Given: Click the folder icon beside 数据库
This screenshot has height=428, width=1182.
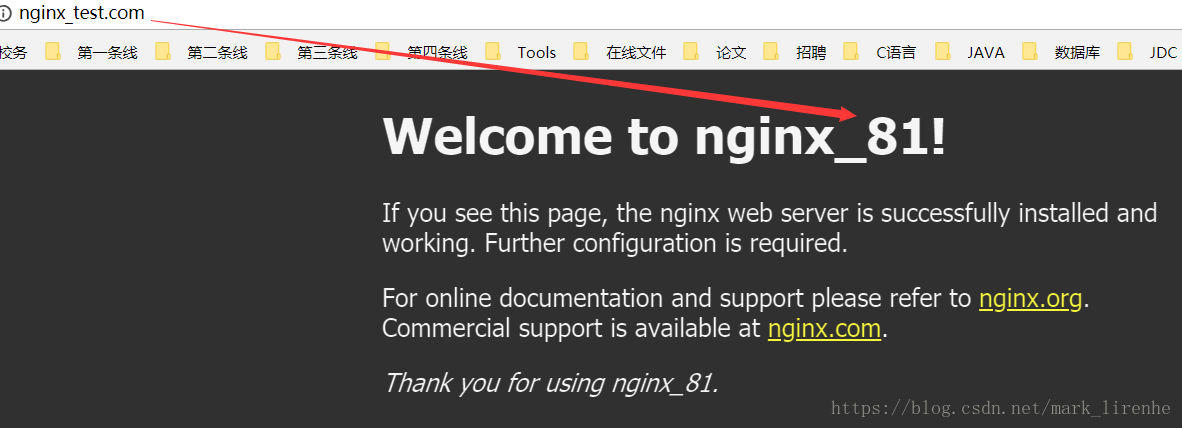Looking at the screenshot, I should (1031, 51).
